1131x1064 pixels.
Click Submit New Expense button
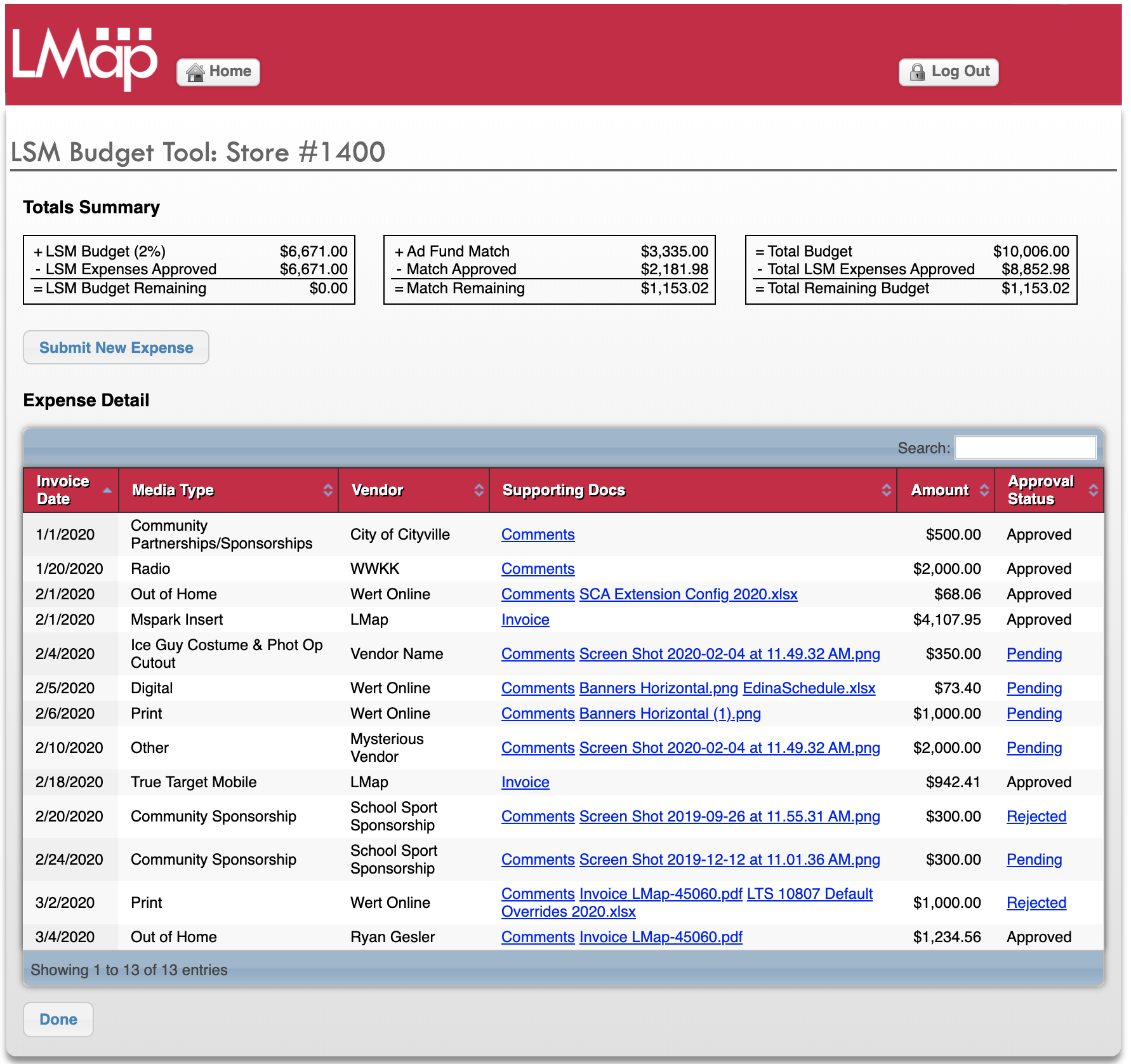(116, 347)
